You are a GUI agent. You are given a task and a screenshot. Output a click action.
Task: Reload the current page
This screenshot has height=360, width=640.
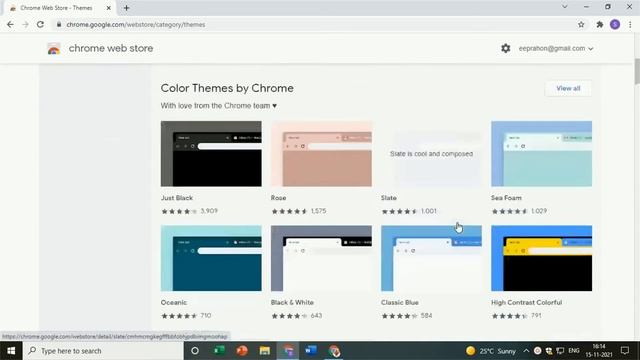[40, 24]
